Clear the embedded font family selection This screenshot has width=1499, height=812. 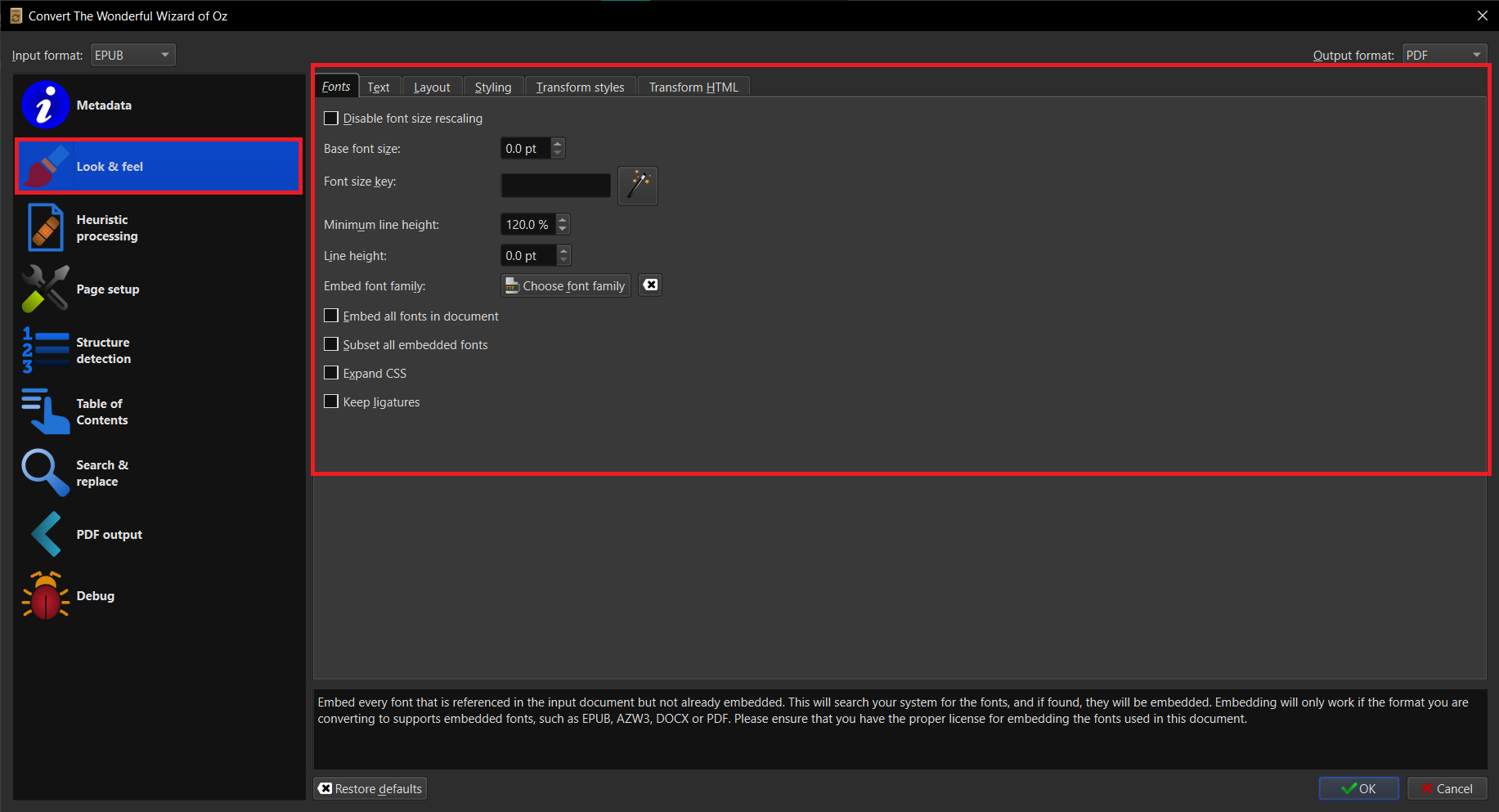(650, 285)
